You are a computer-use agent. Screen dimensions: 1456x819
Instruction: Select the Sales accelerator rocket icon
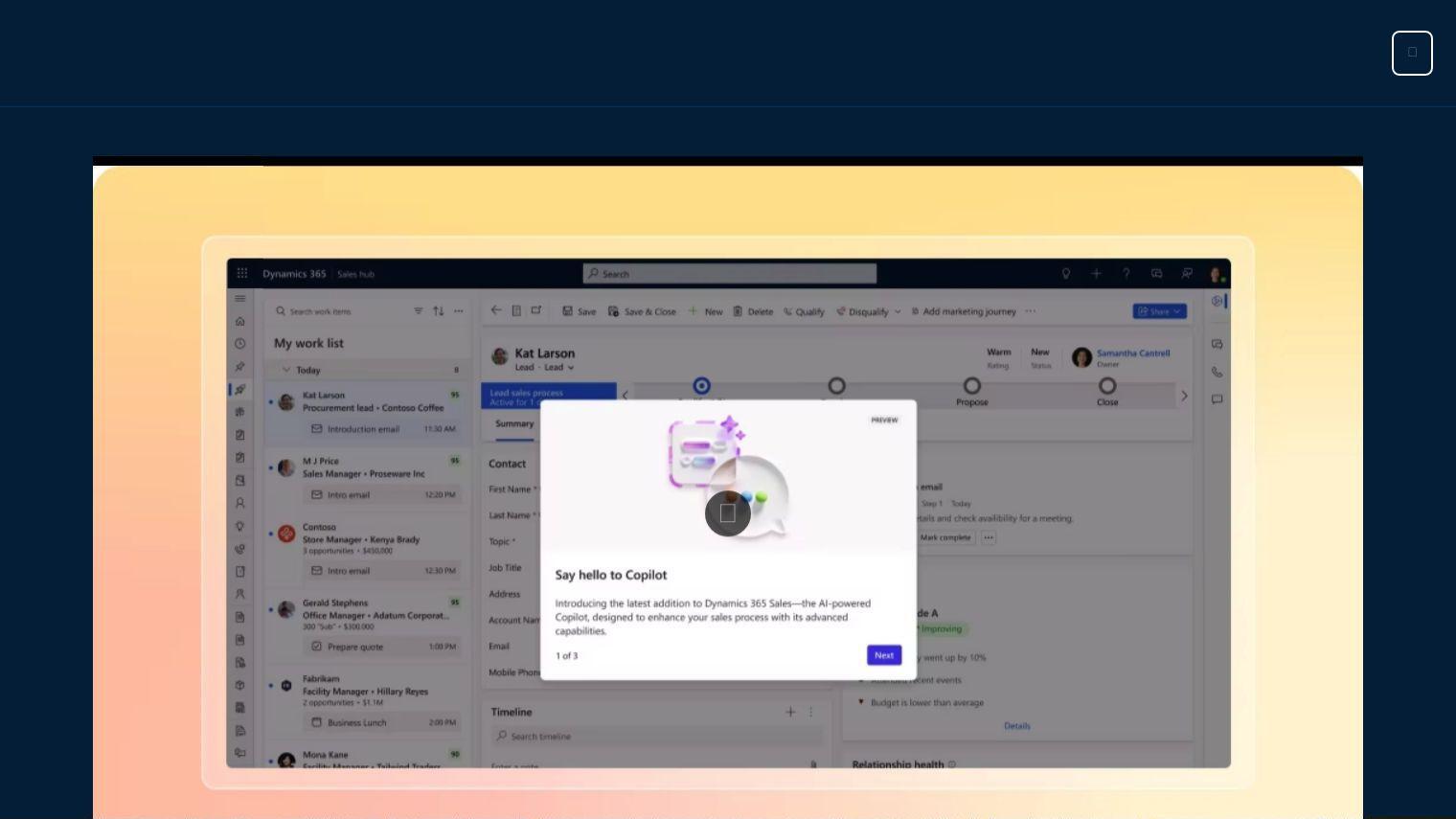[240, 390]
